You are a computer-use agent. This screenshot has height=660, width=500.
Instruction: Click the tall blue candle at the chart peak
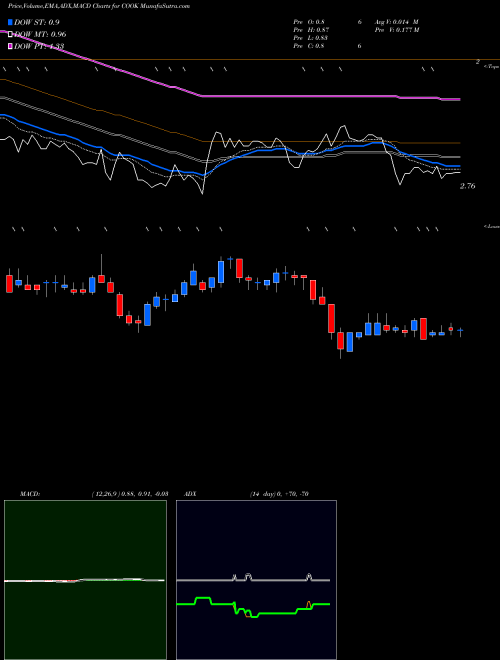[221, 271]
